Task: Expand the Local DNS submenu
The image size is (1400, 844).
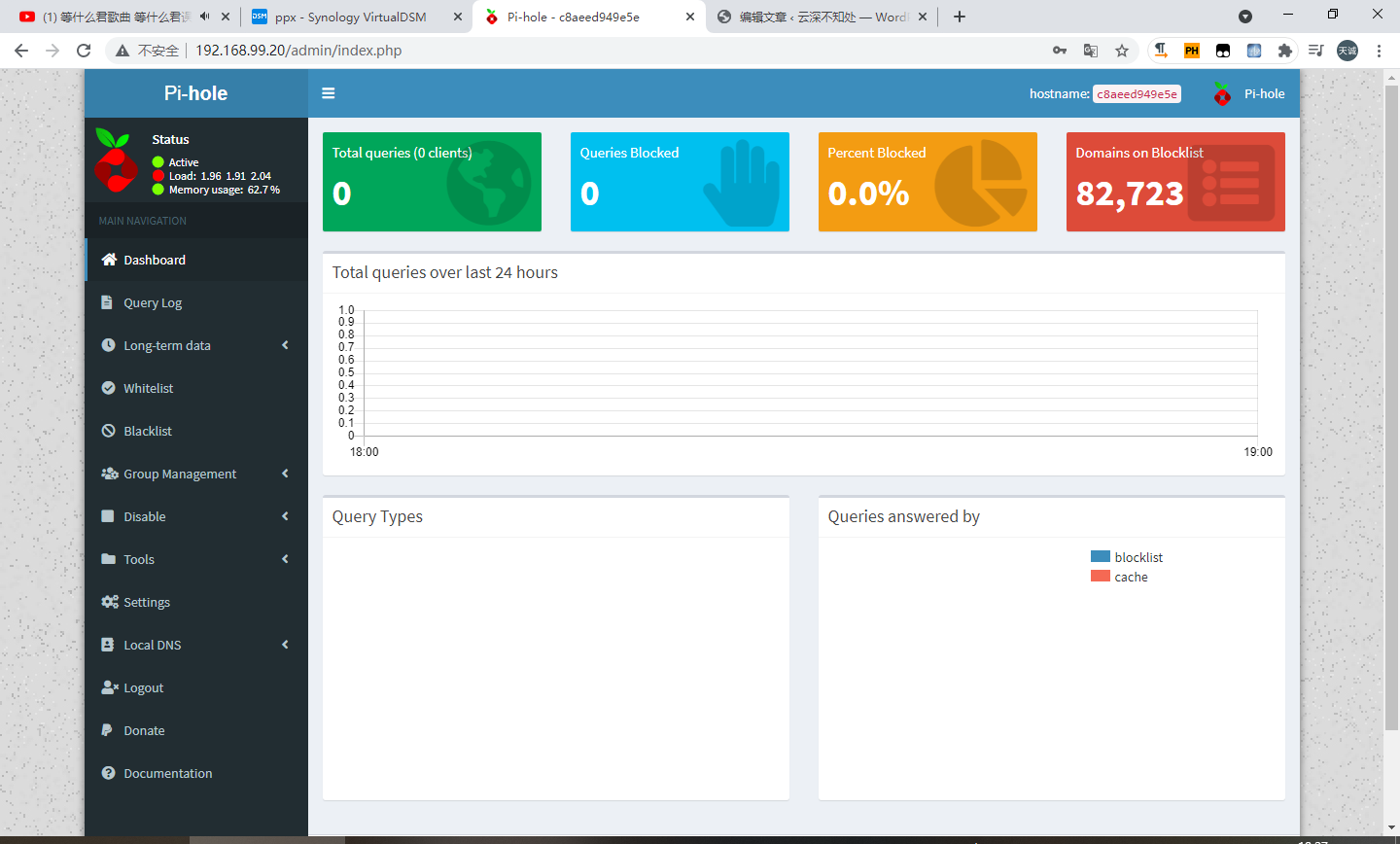Action: tap(285, 645)
